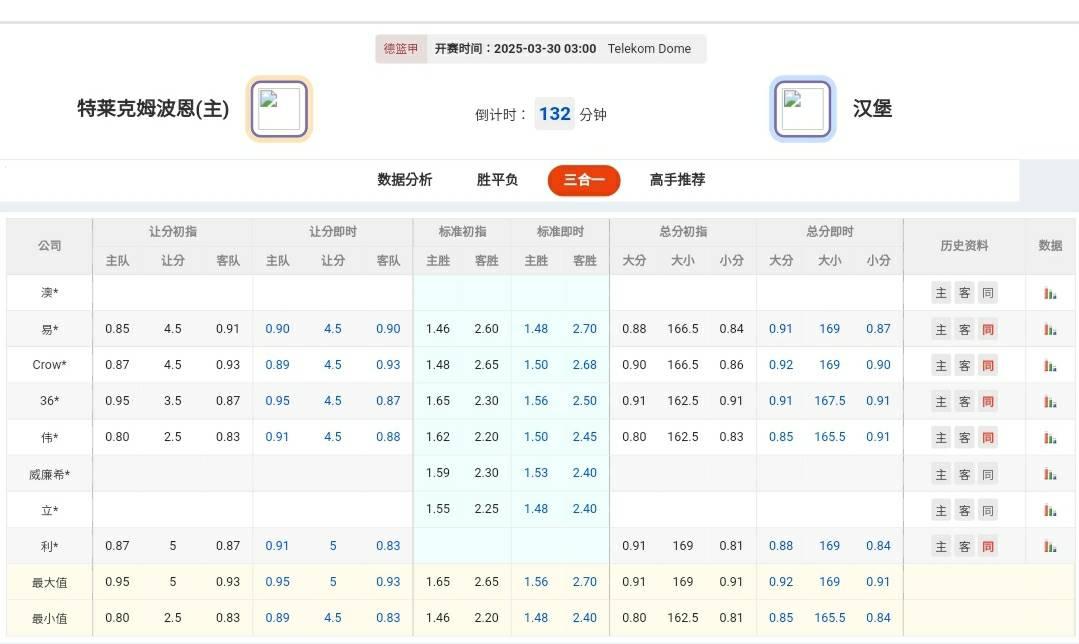The image size is (1079, 644).
Task: Open the 高手推荐 tab
Action: [x=677, y=180]
